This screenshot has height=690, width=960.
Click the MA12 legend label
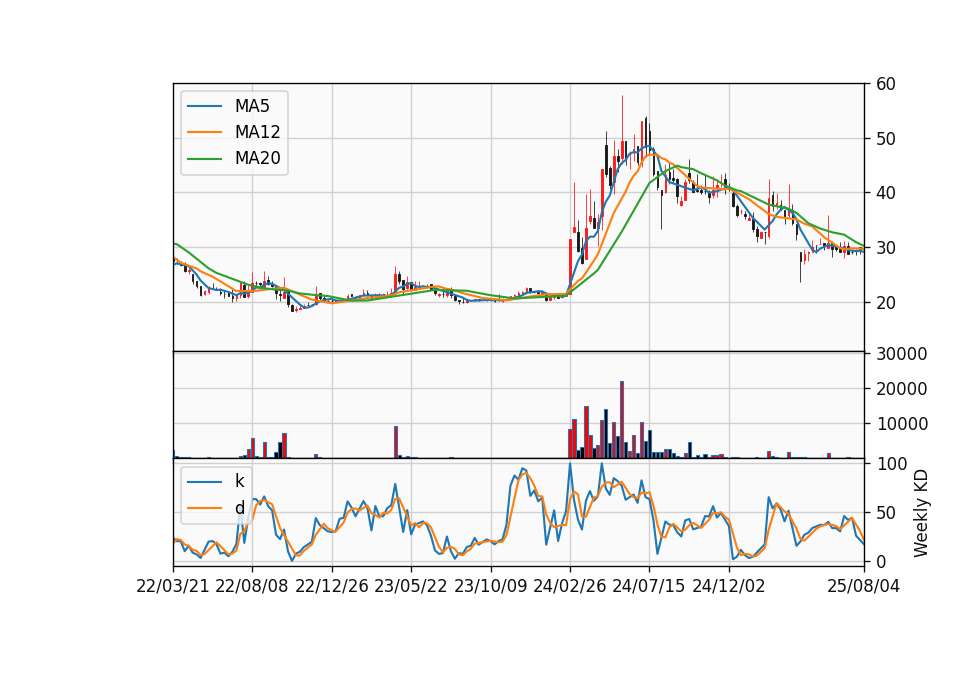click(257, 132)
